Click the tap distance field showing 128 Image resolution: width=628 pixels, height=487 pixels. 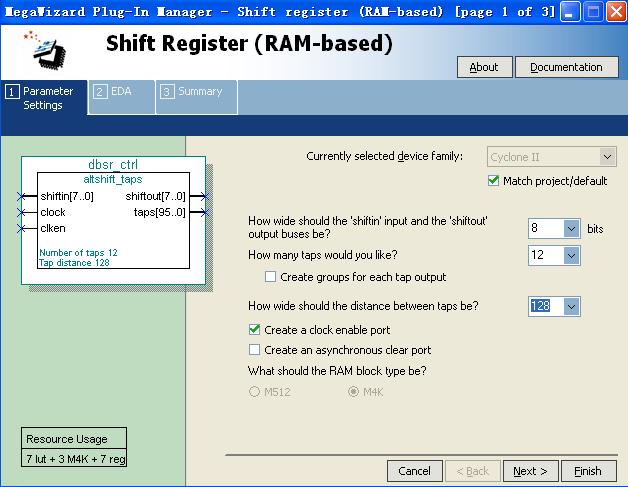tap(546, 306)
